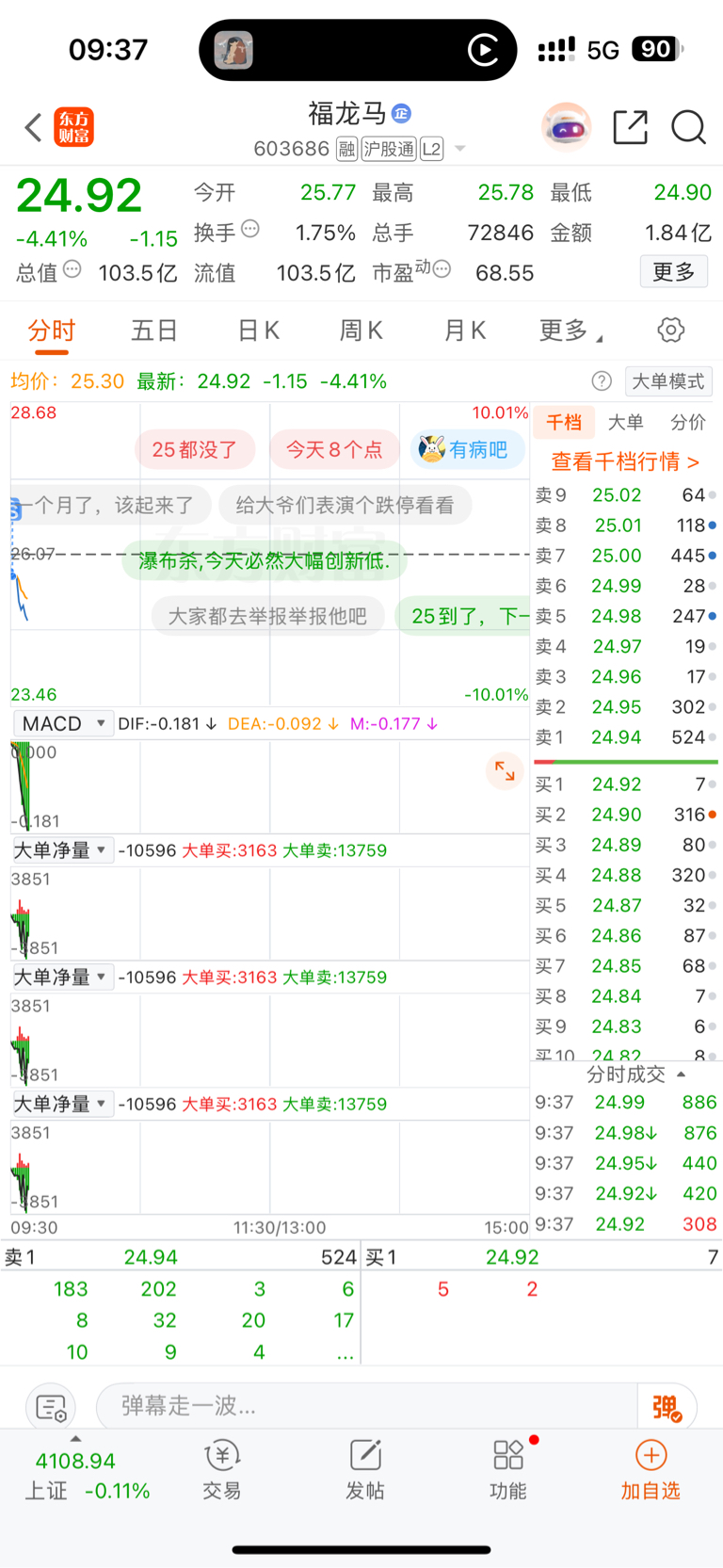Tap the 总值 info circle icon
This screenshot has width=723, height=1568.
point(72,269)
